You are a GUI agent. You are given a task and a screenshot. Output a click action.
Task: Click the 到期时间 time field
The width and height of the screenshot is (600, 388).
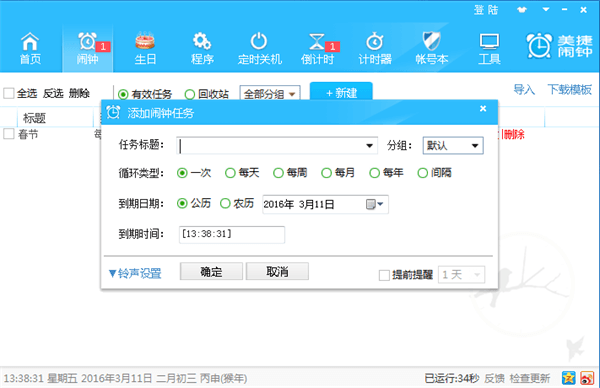(x=232, y=234)
